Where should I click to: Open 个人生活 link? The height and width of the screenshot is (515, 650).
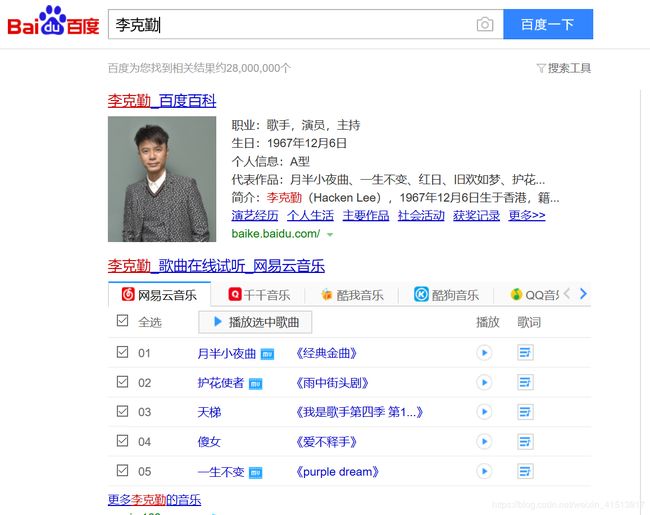[x=310, y=215]
